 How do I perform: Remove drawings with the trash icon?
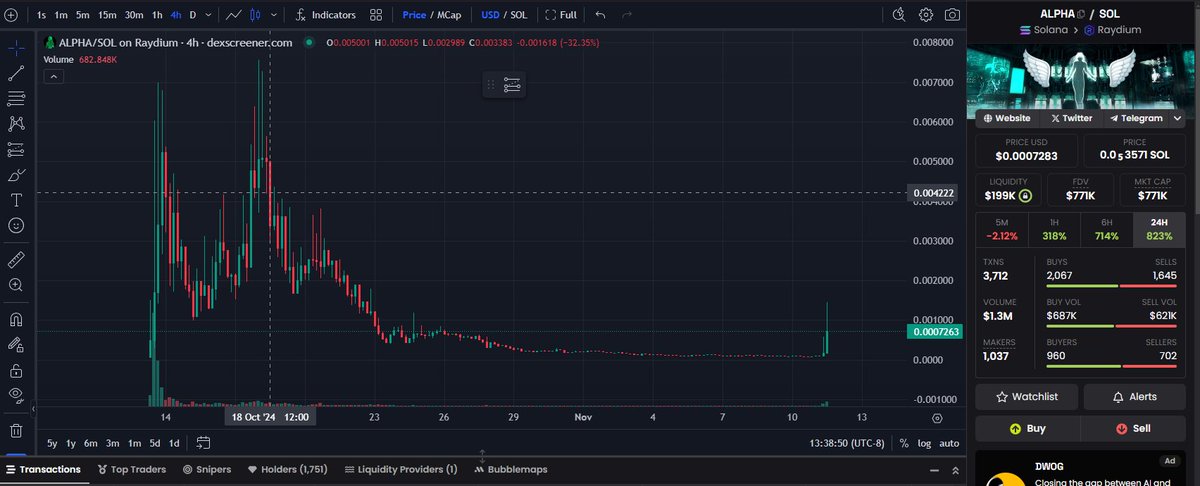pos(16,431)
